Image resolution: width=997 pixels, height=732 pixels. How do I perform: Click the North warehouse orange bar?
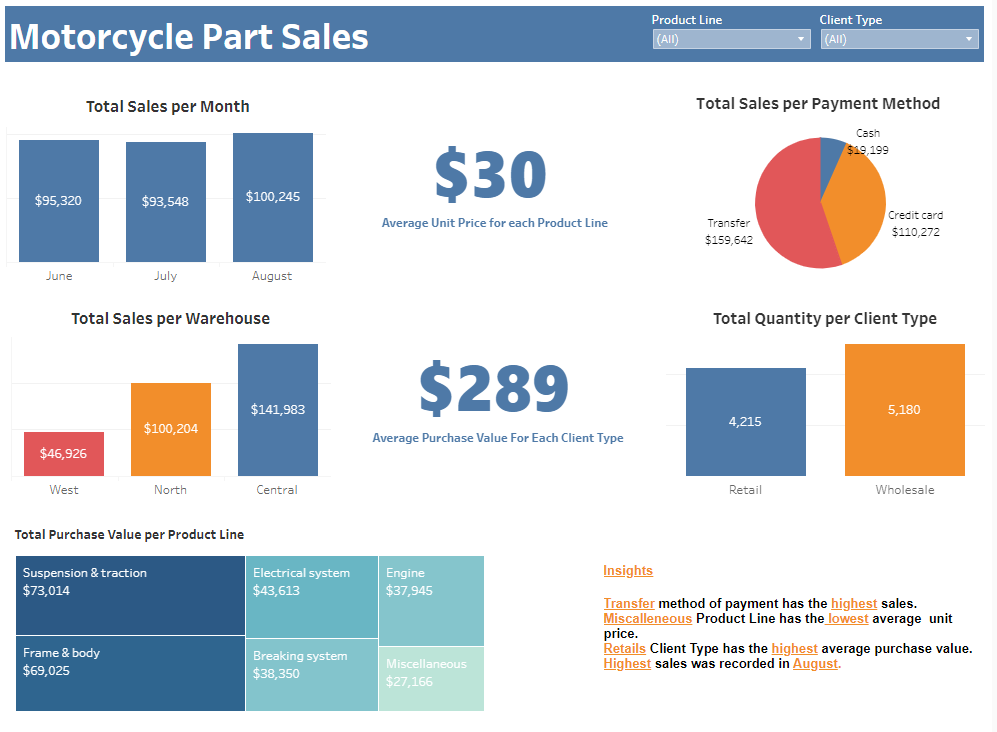tap(170, 429)
